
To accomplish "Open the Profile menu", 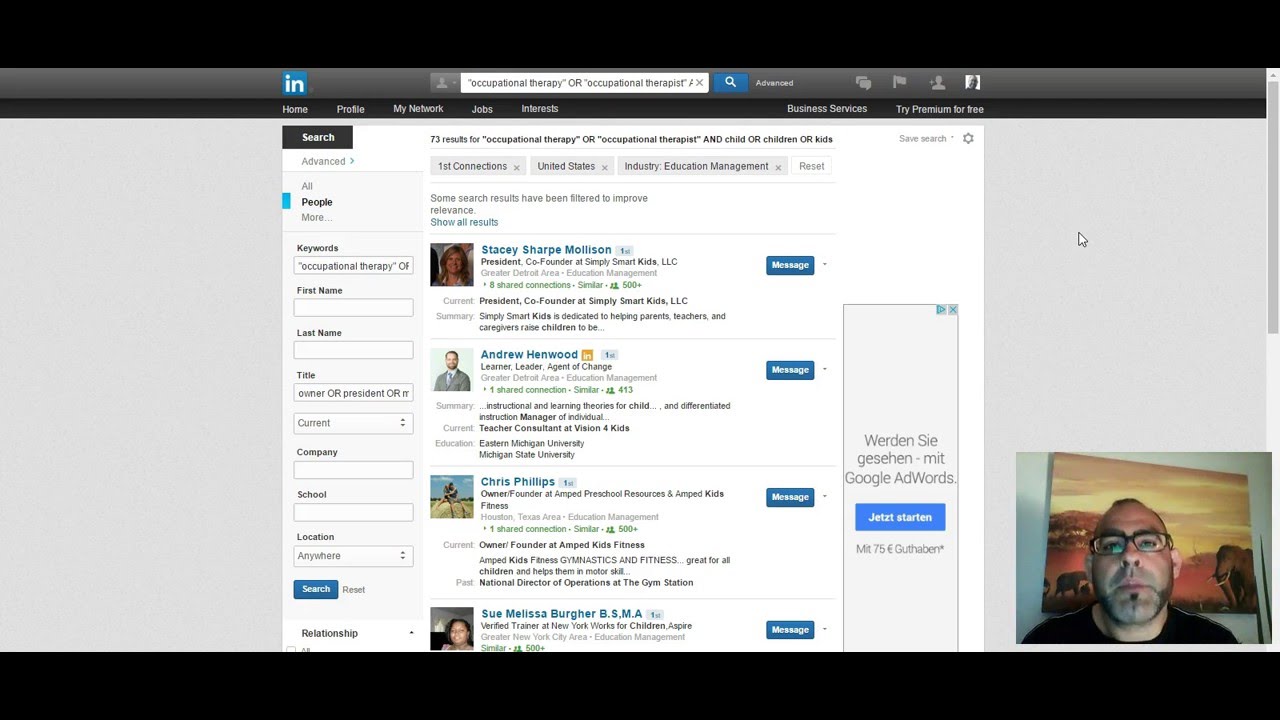I will 350,109.
